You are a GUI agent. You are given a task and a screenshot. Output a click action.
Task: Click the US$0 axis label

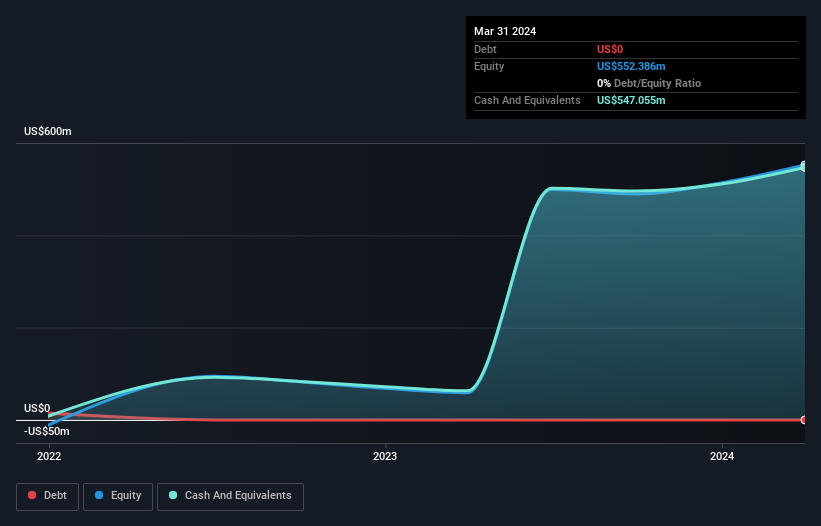coord(37,408)
